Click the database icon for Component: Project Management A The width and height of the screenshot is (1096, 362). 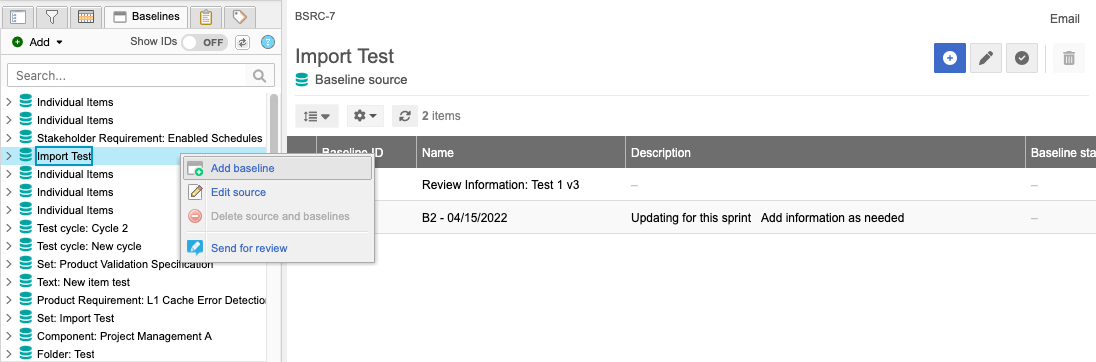[x=26, y=336]
